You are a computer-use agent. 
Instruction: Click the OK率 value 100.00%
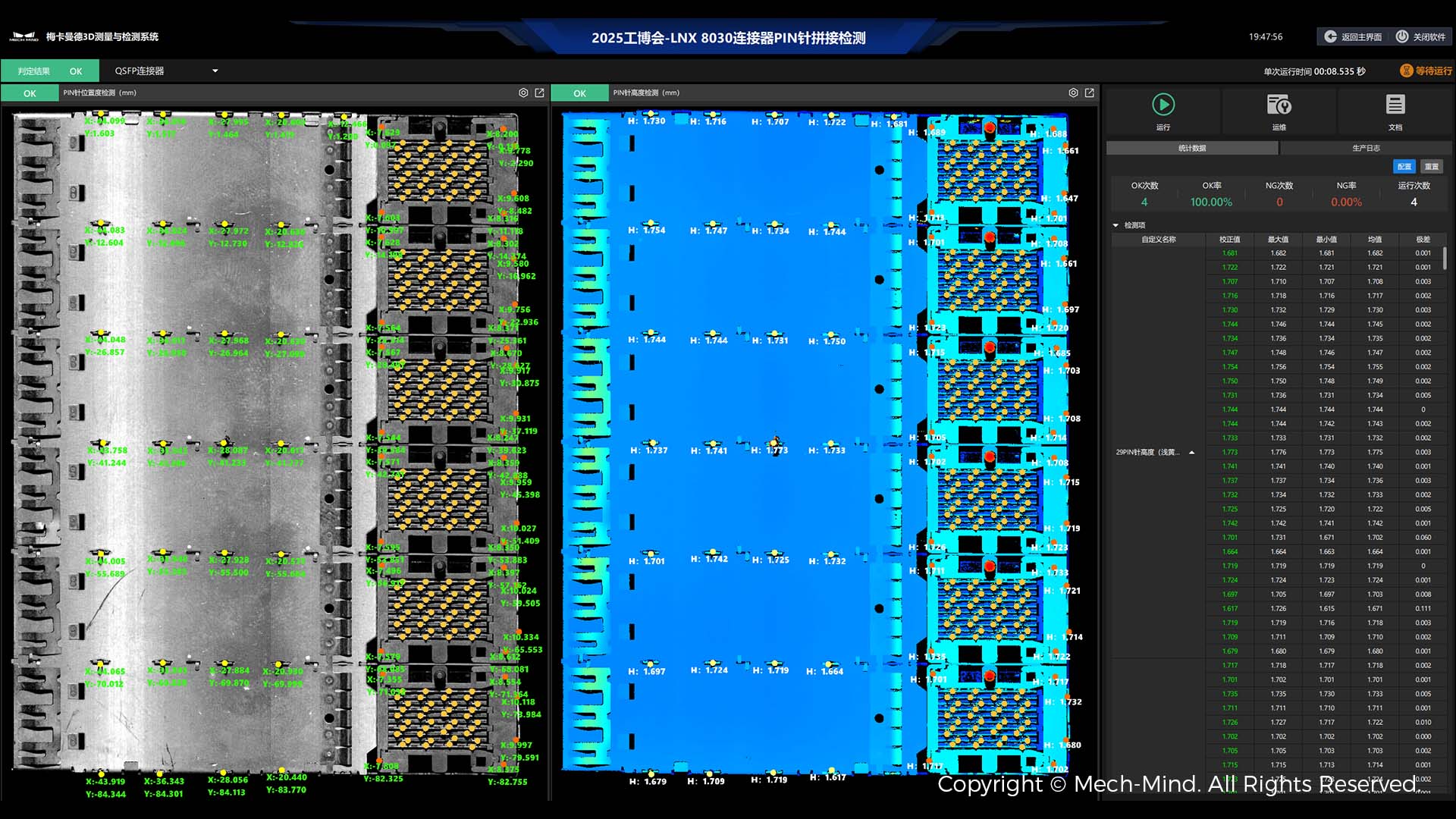pos(1211,202)
